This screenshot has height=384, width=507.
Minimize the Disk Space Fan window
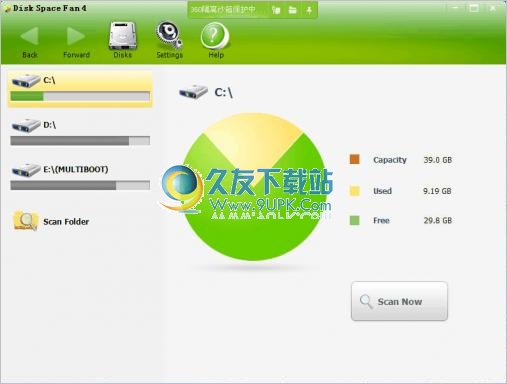pos(455,8)
